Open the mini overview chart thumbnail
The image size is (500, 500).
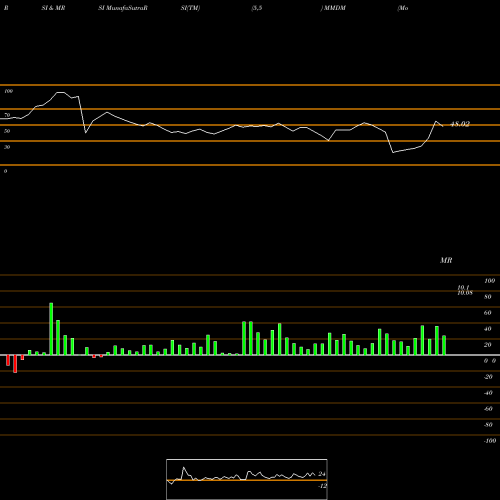pos(247,479)
